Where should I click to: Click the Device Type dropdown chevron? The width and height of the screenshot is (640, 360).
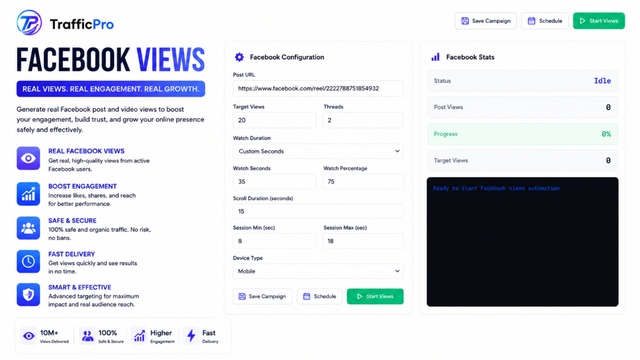tap(397, 271)
